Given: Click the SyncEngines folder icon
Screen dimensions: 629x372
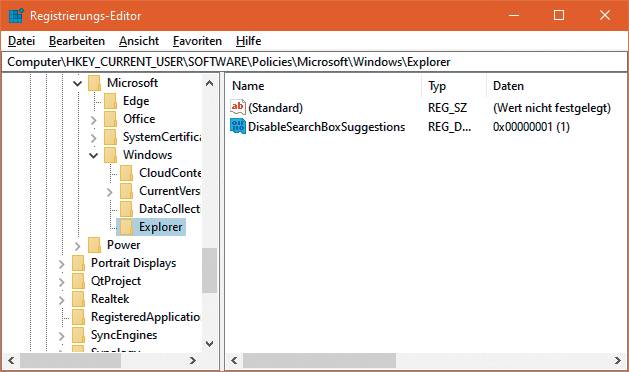Looking at the screenshot, I should (x=79, y=335).
